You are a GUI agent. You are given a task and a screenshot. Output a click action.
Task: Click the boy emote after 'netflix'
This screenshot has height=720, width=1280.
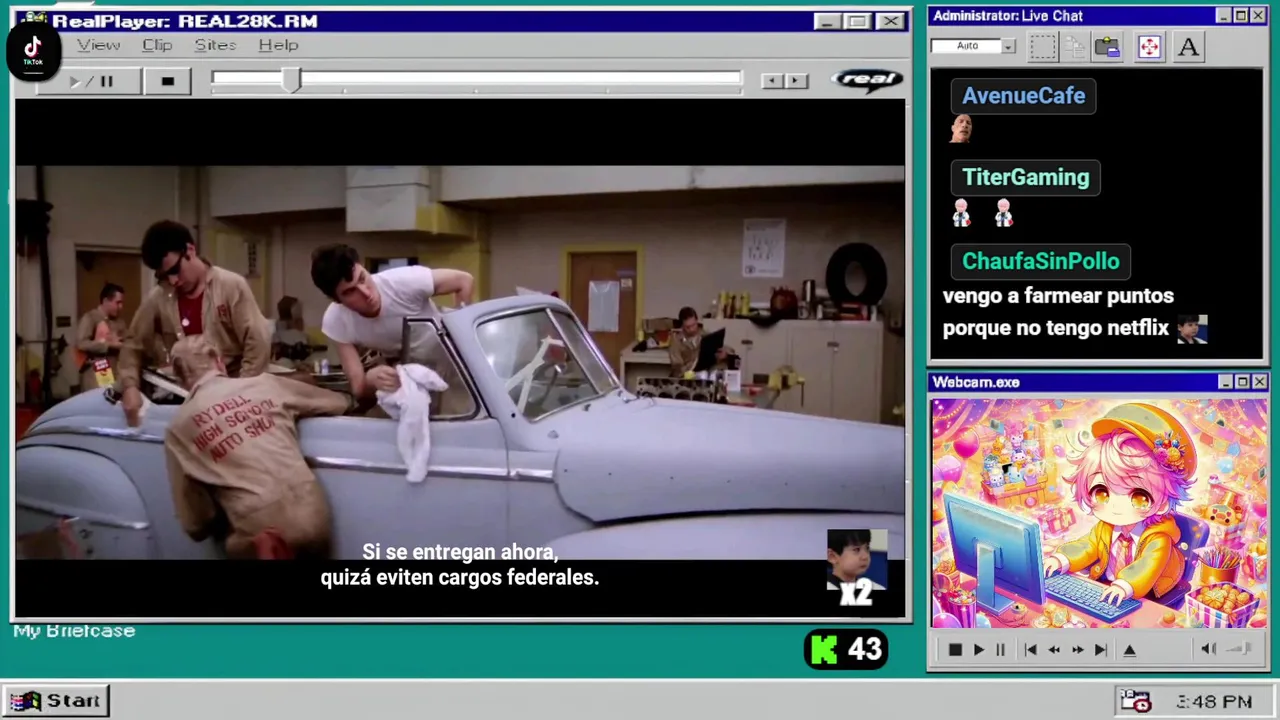click(x=1192, y=329)
